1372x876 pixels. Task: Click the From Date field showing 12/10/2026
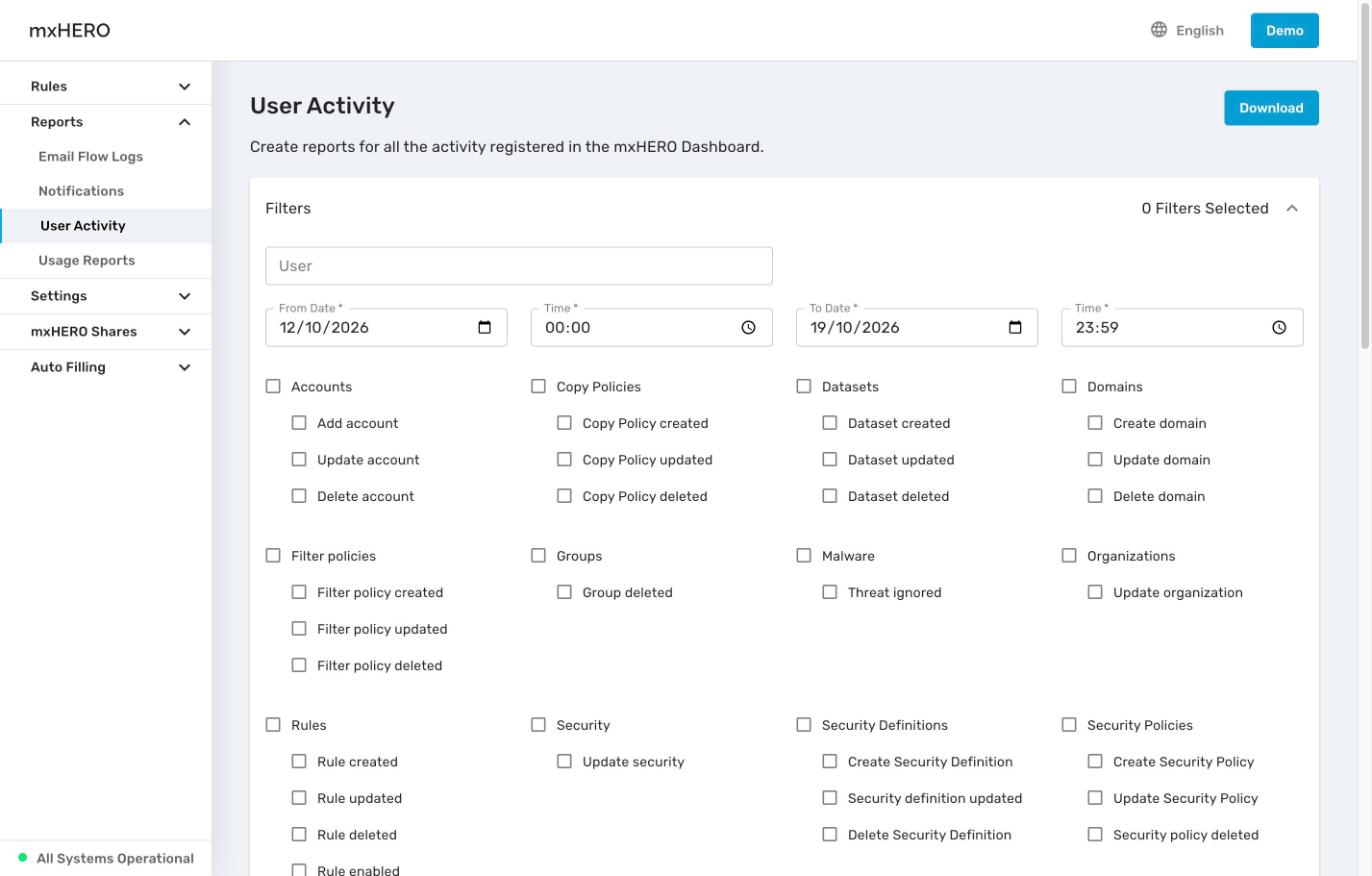386,328
